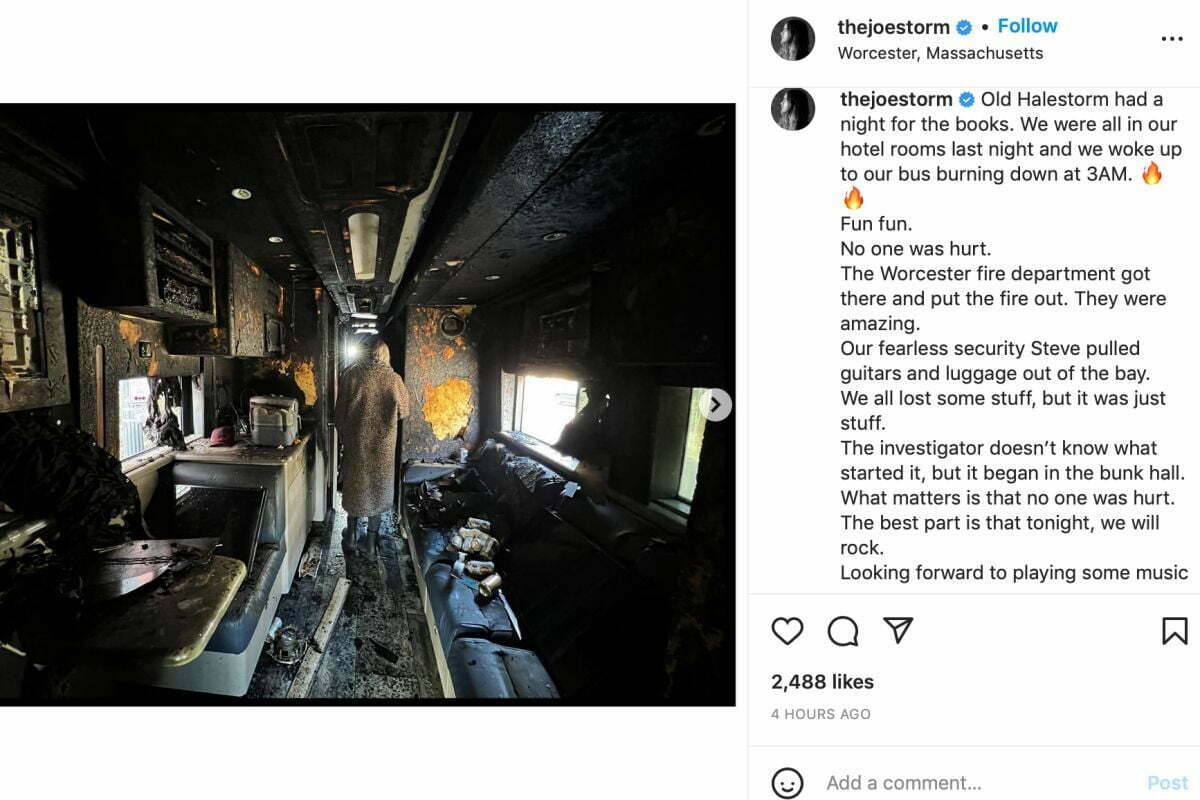This screenshot has height=800, width=1200.
Task: Open the 4 HOURS AGO timestamp
Action: click(x=821, y=714)
